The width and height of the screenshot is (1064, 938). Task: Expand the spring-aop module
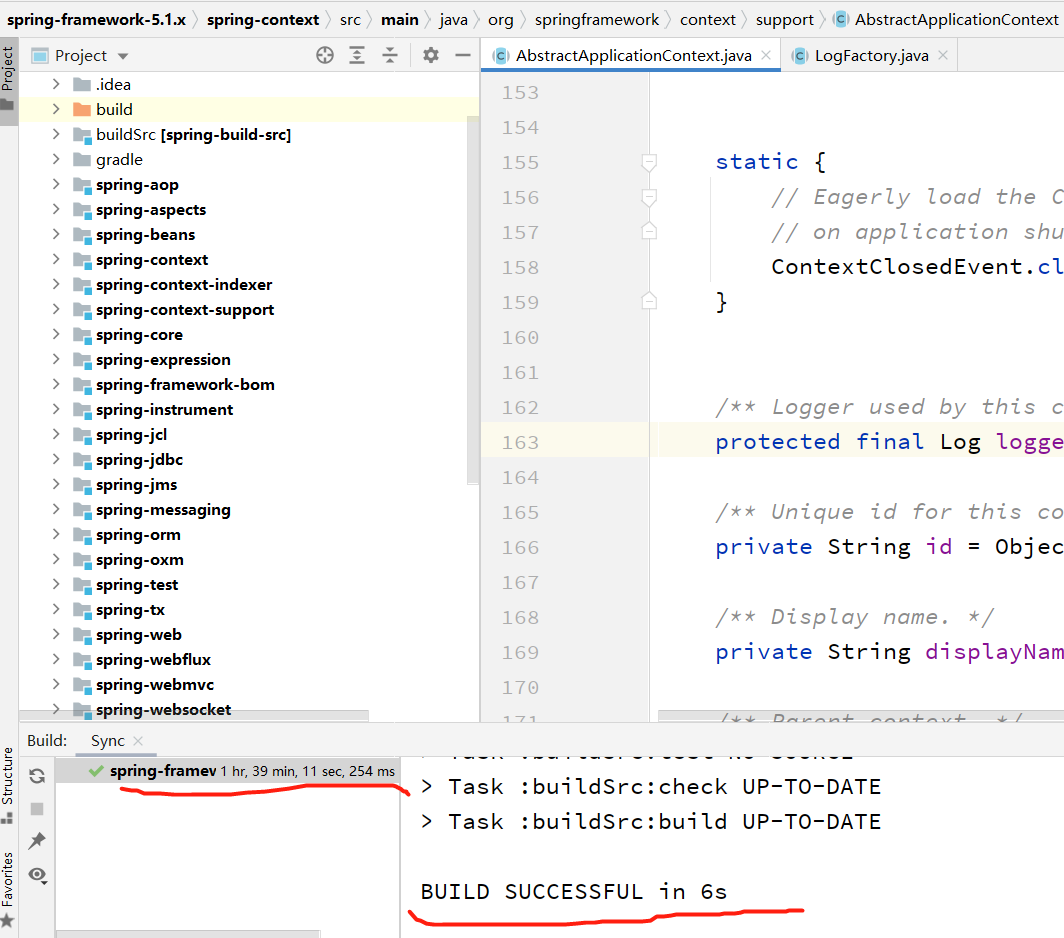(56, 184)
